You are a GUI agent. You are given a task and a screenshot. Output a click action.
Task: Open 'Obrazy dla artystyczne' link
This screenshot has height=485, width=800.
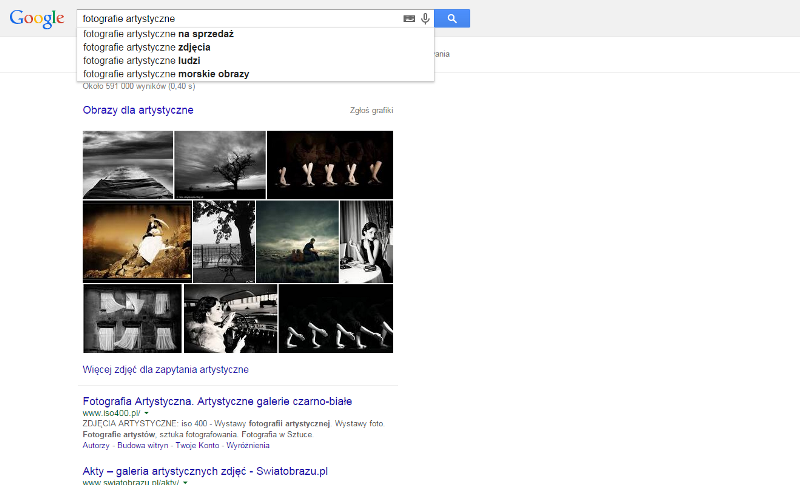click(x=138, y=110)
